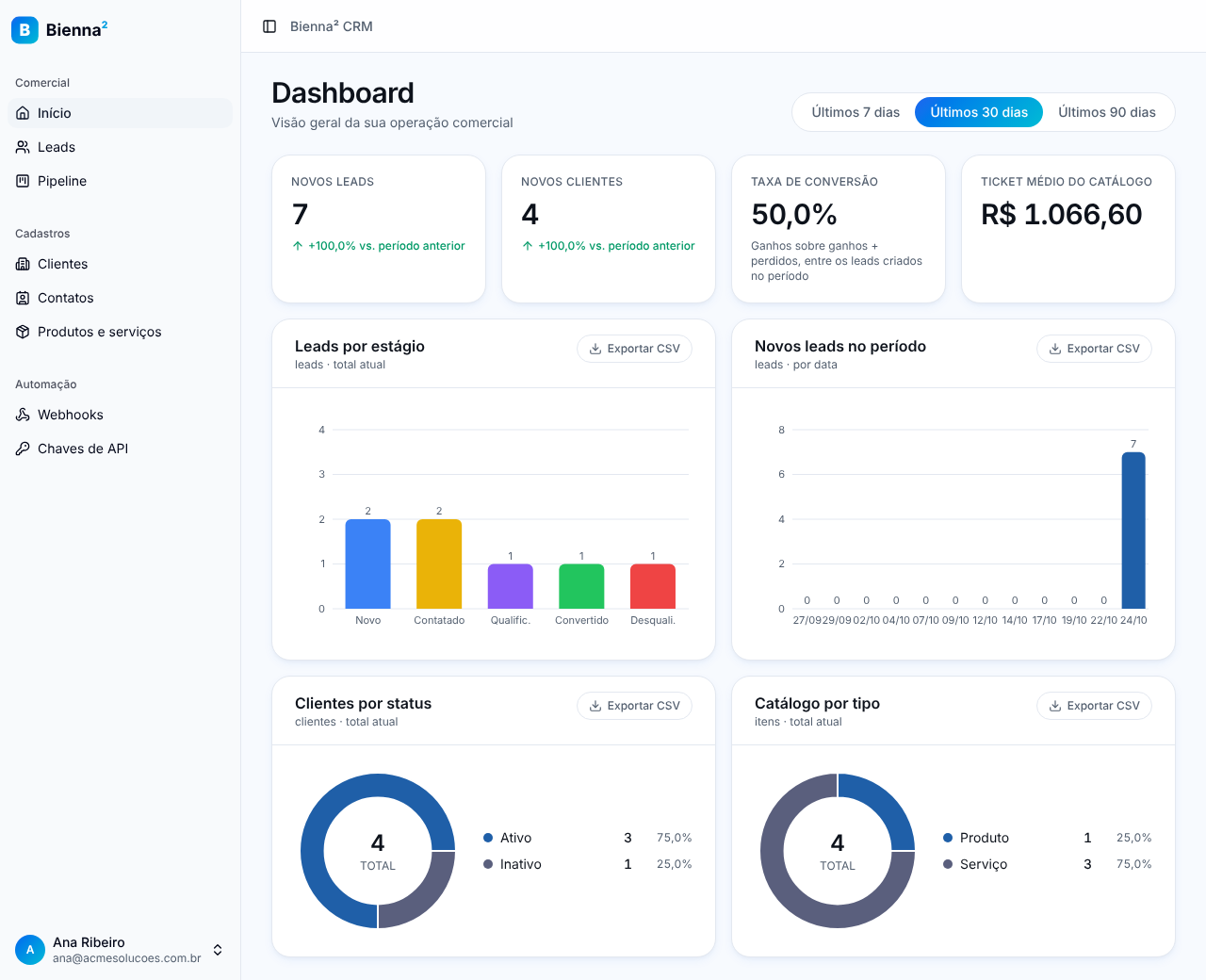1206x980 pixels.
Task: Go to Contatos in Cadastros
Action: 120,298
